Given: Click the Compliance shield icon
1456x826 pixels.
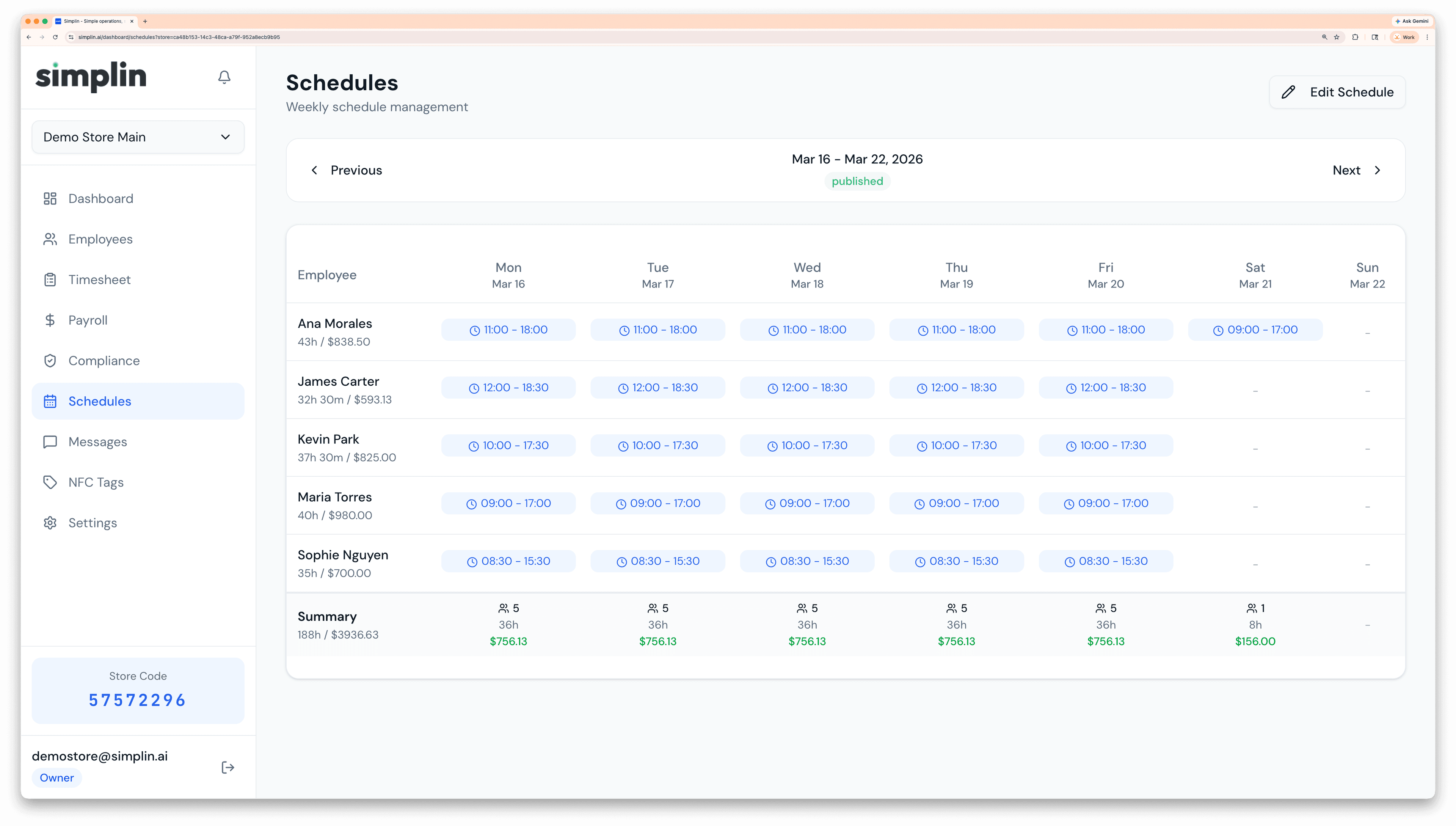Looking at the screenshot, I should tap(50, 360).
